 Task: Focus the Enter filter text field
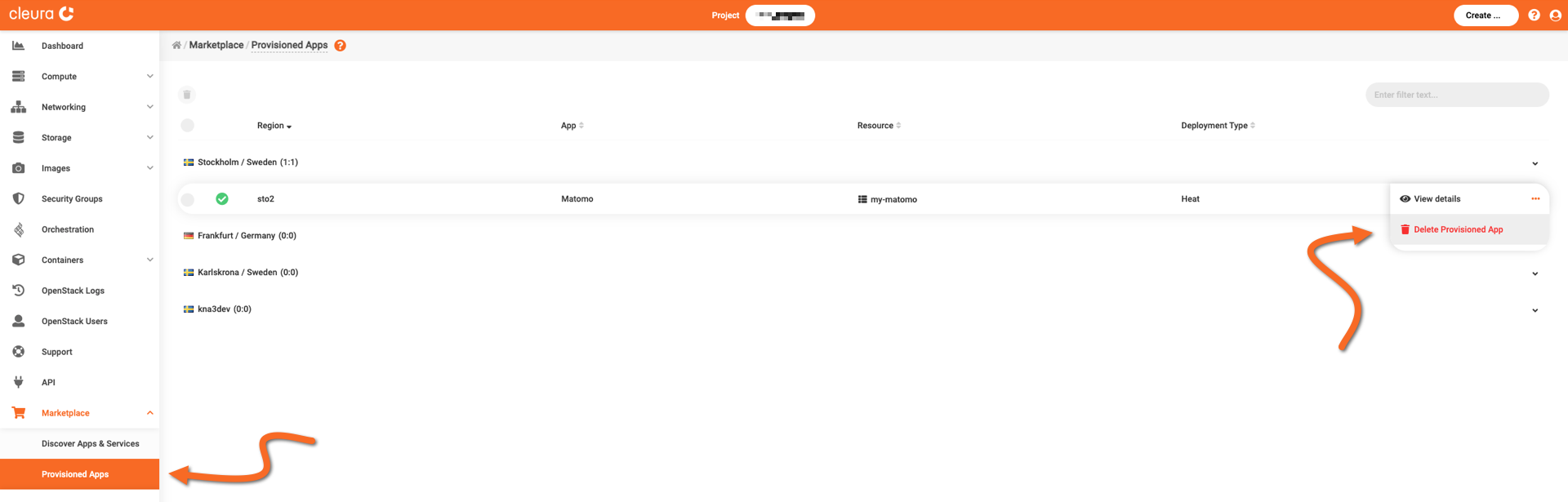1456,95
